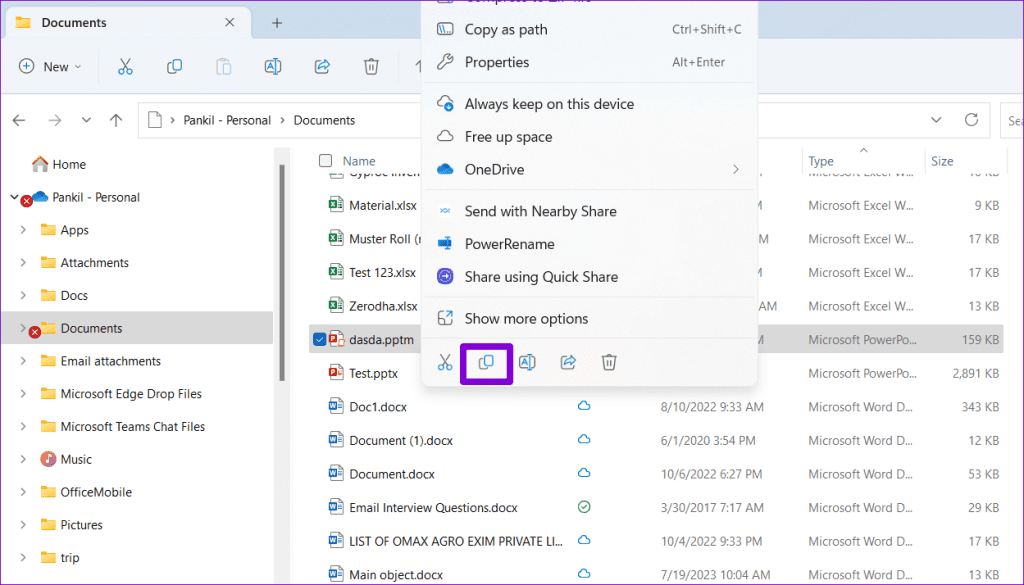
Task: Expand the OneDrive submenu in the context menu
Action: coord(735,169)
